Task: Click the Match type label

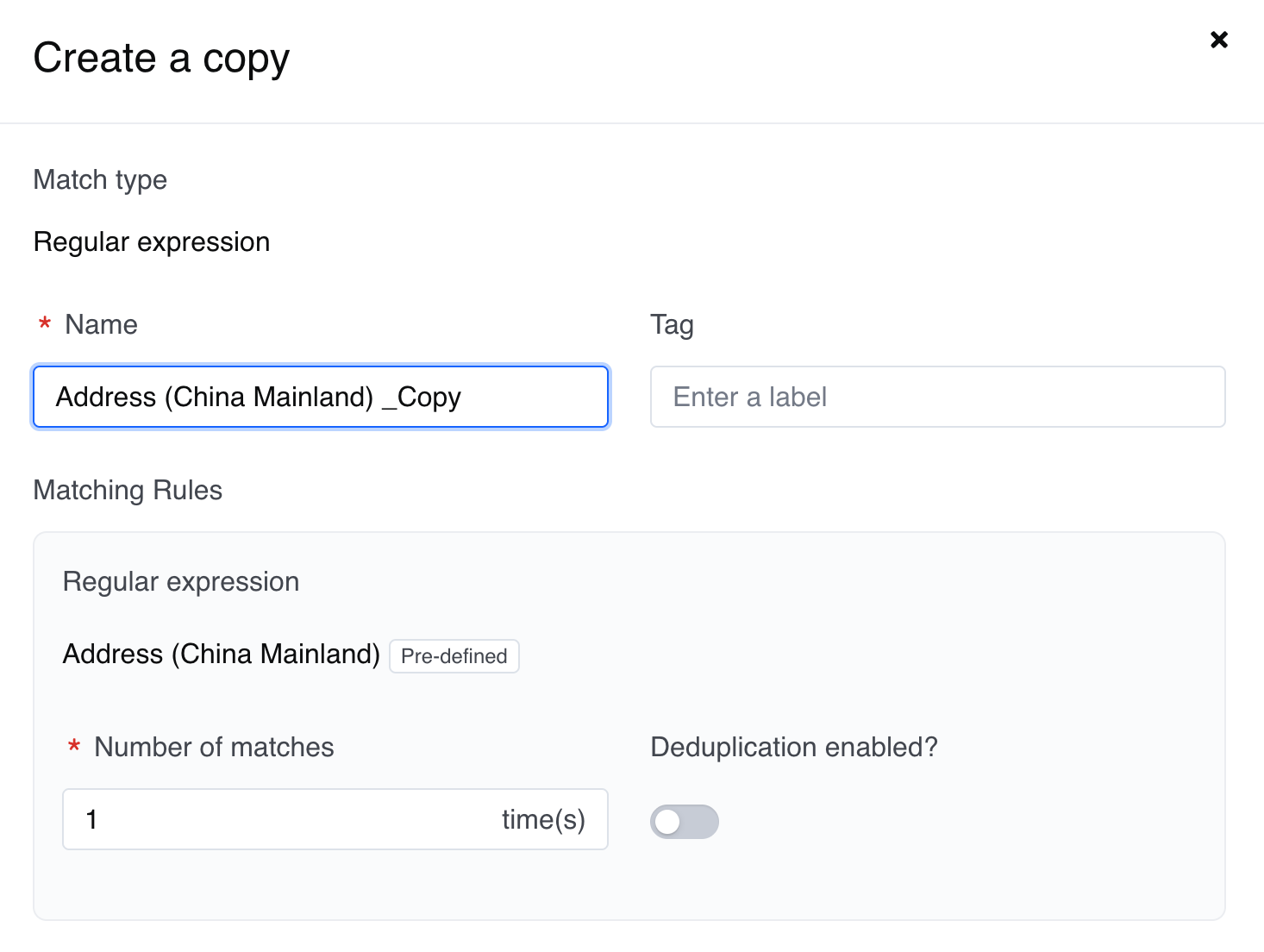Action: coord(100,179)
